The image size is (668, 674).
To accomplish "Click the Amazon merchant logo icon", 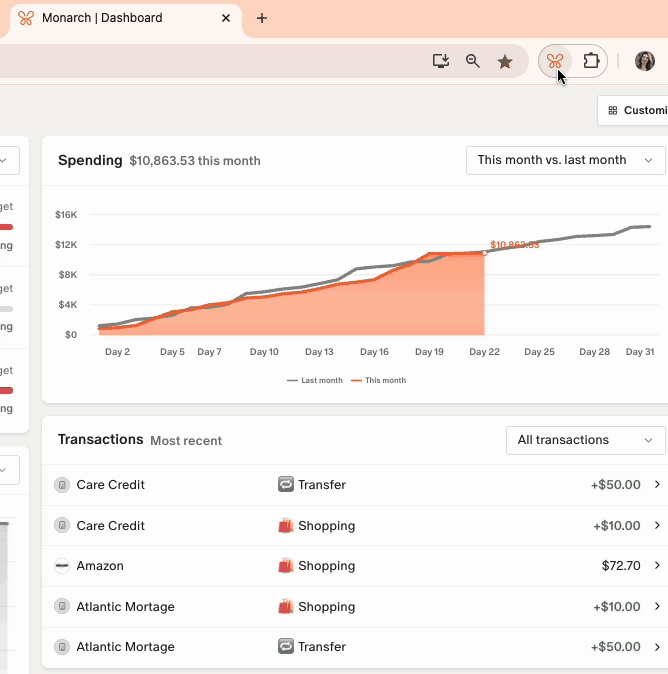I will coord(62,566).
